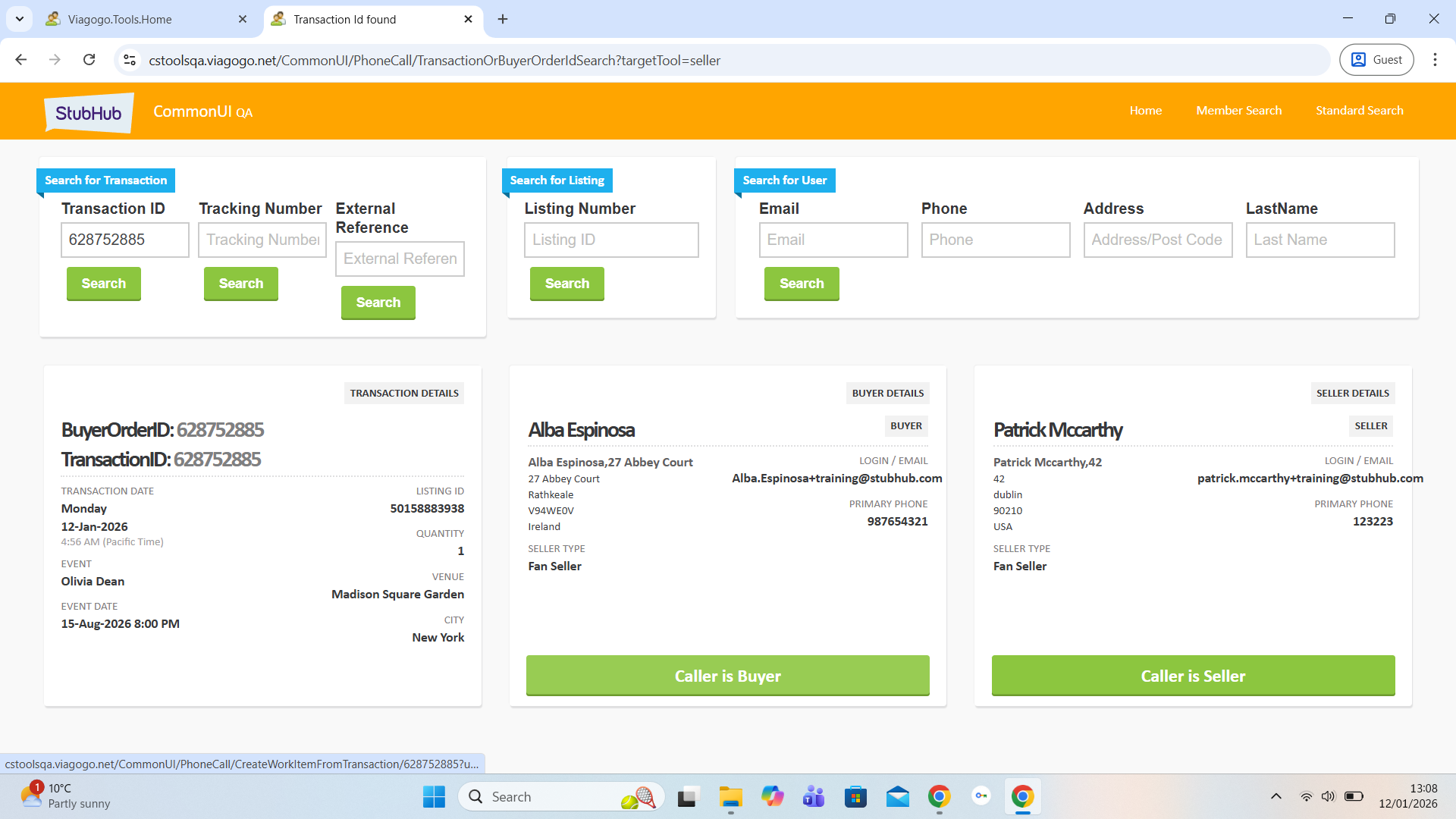Viewport: 1456px width, 819px height.
Task: Open Microsoft Teams from the taskbar
Action: [814, 797]
